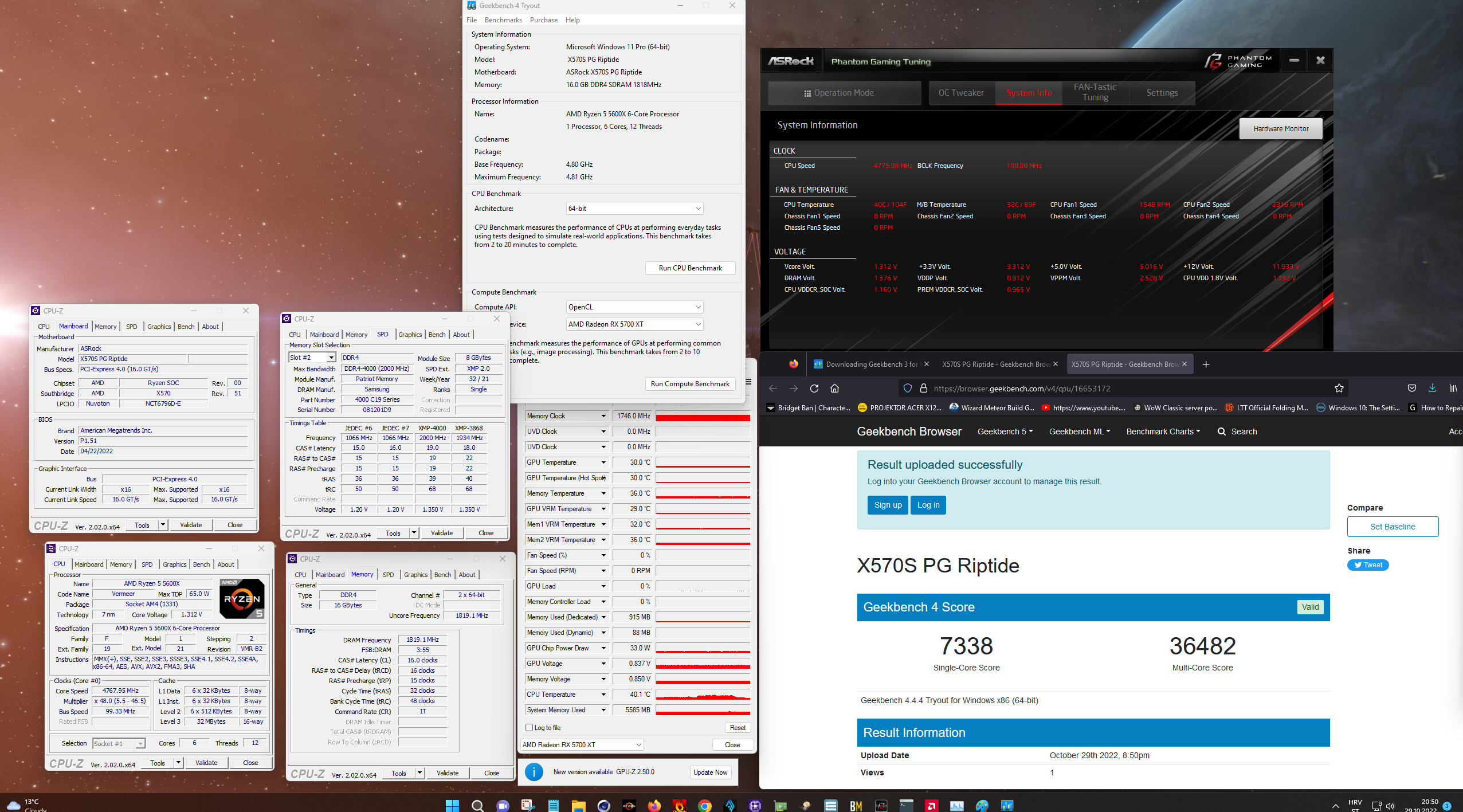1463x812 pixels.
Task: Open the purple CPU-Z chip taskbar icon
Action: pos(755,805)
